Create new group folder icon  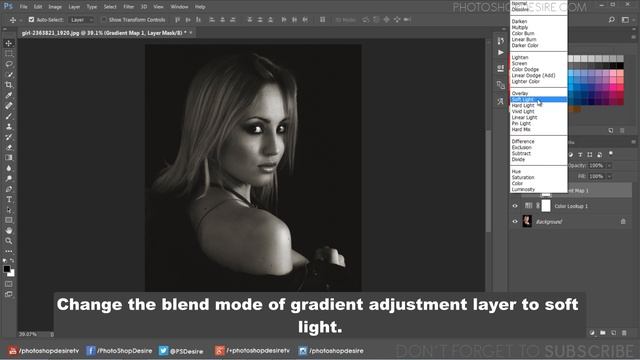[603, 333]
